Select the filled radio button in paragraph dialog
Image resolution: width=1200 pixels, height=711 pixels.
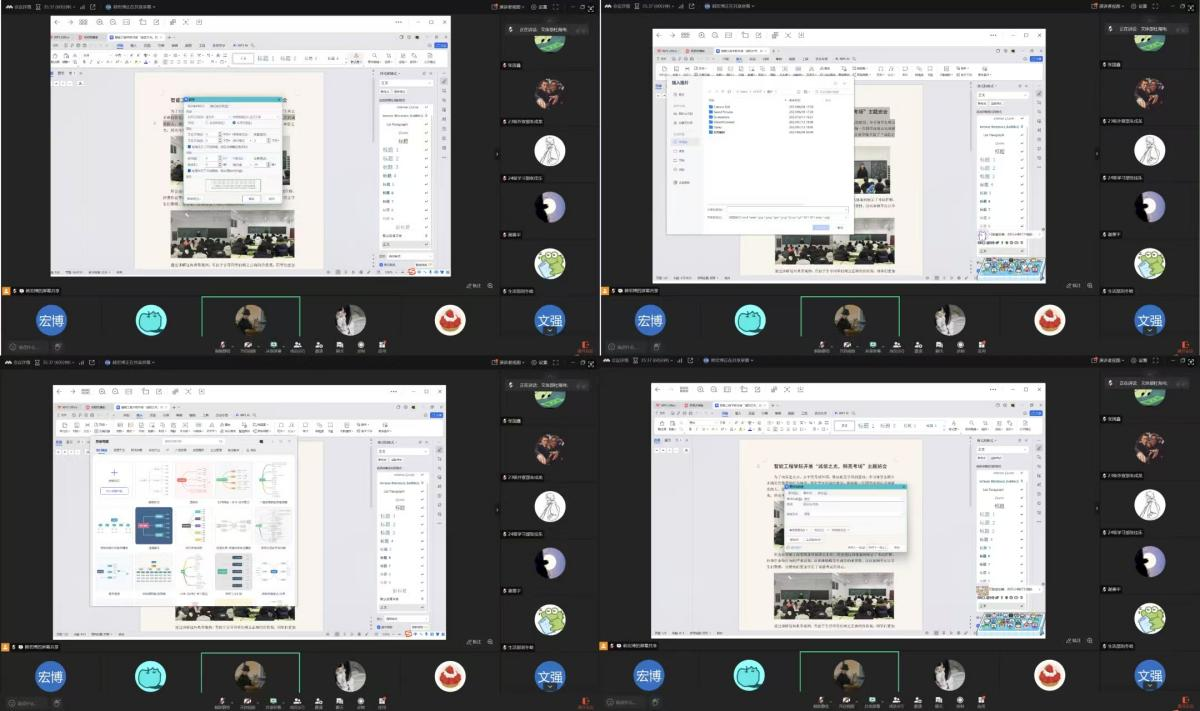pyautogui.click(x=234, y=122)
